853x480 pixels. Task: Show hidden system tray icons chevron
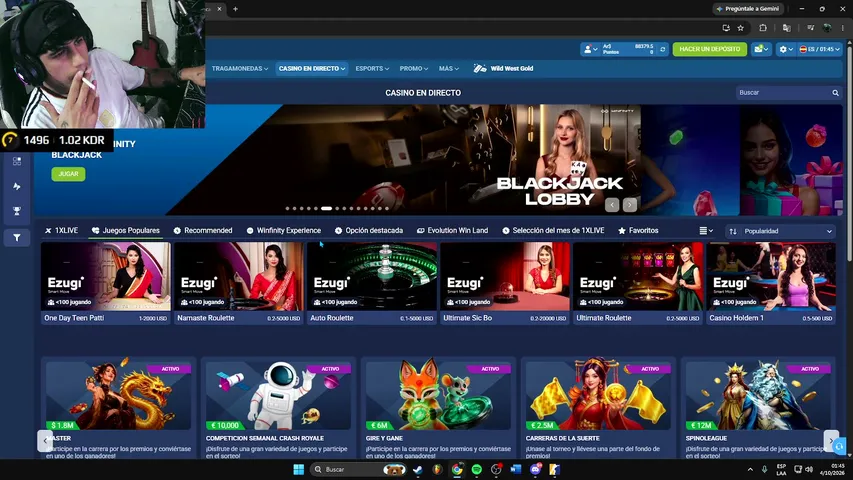pos(750,469)
